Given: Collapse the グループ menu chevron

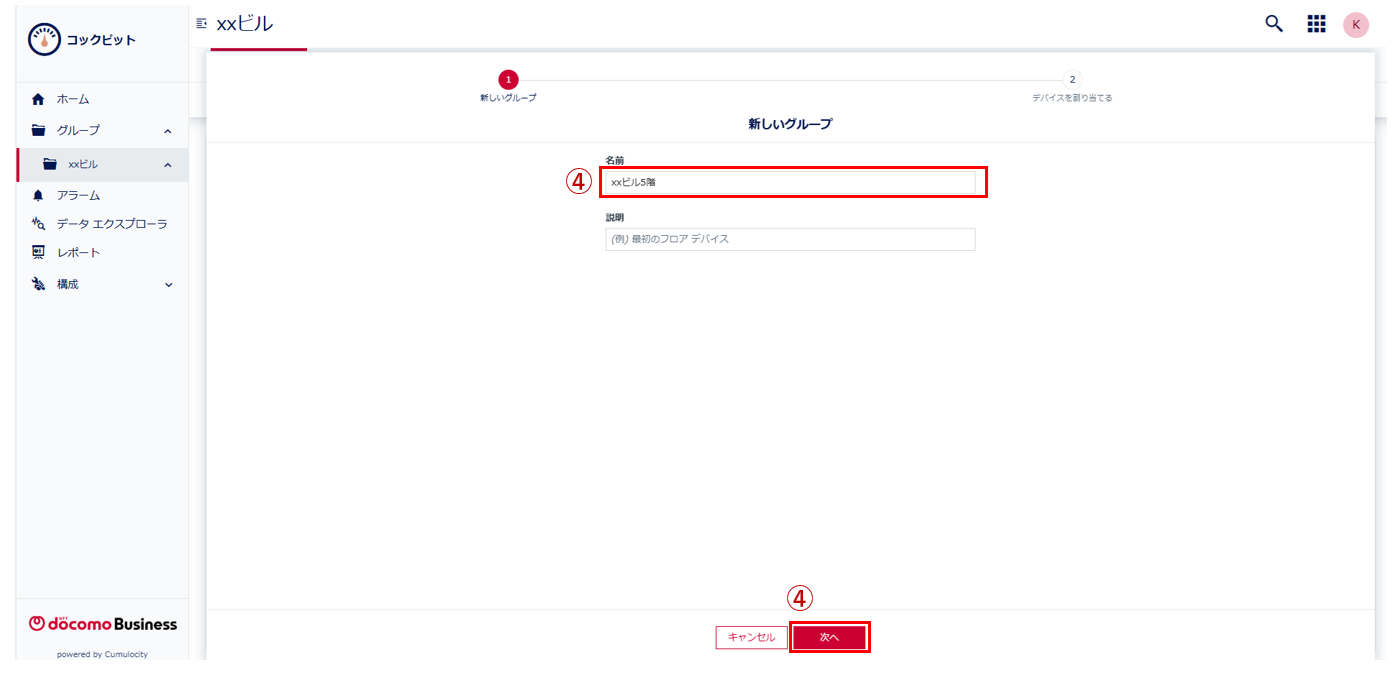Looking at the screenshot, I should [x=168, y=131].
